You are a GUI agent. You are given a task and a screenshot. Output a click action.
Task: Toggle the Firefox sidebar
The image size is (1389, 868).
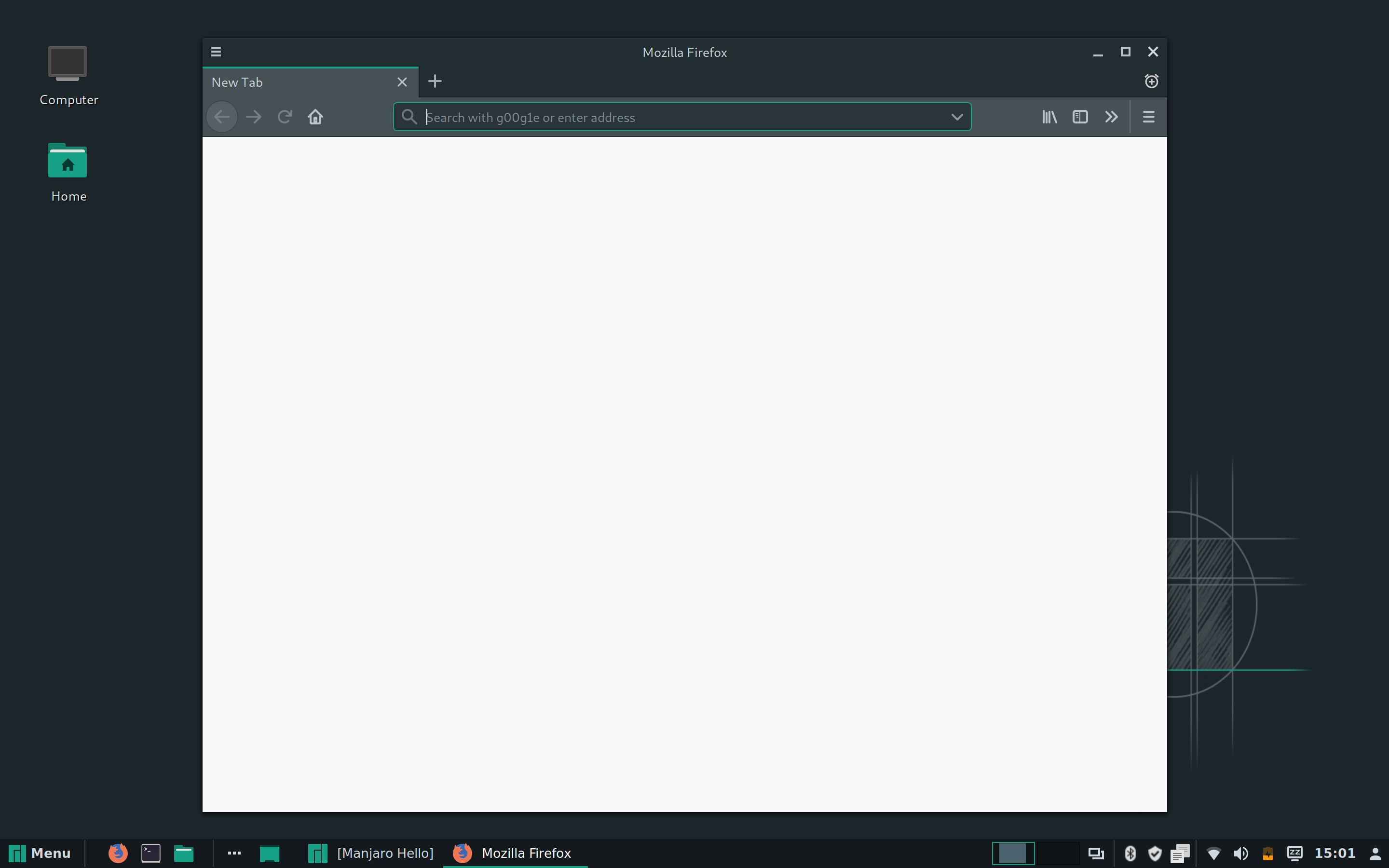[1080, 117]
